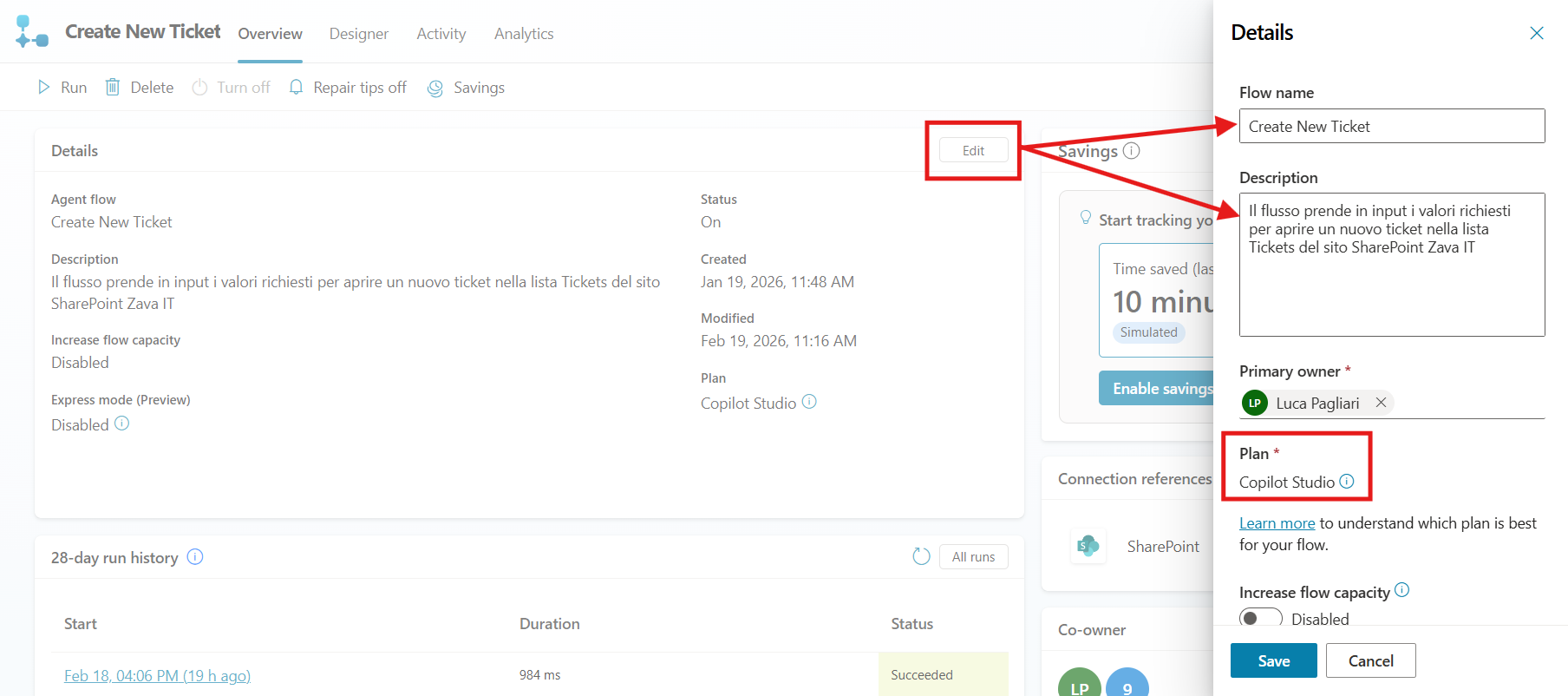Close the Details side panel

tap(1536, 33)
